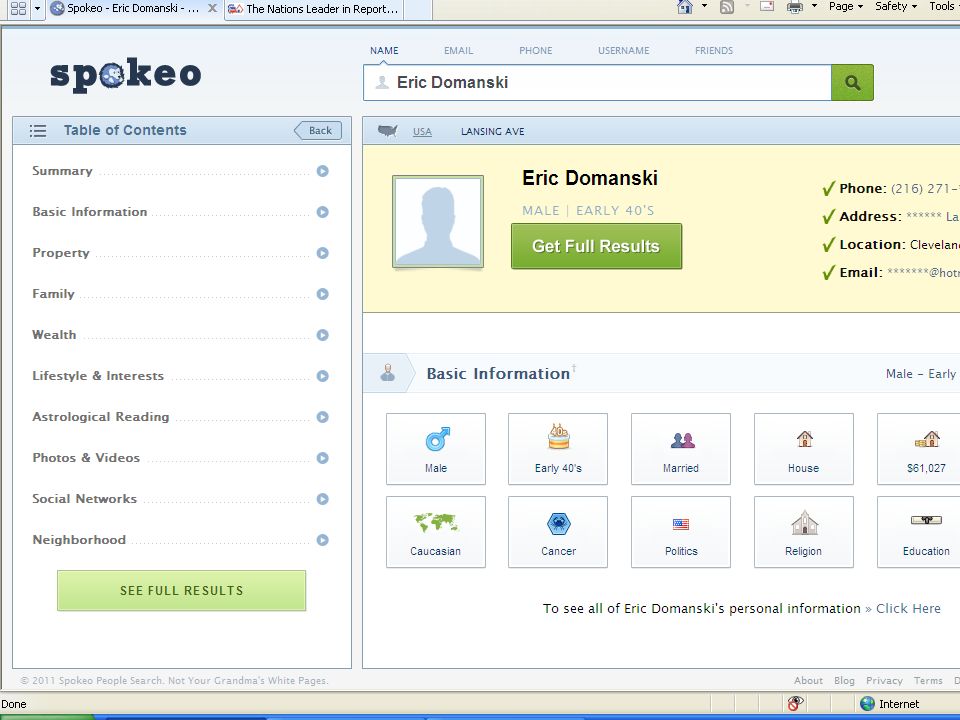Viewport: 960px width, 720px height.
Task: Click the LANSING AVE breadcrumb
Action: click(x=492, y=132)
